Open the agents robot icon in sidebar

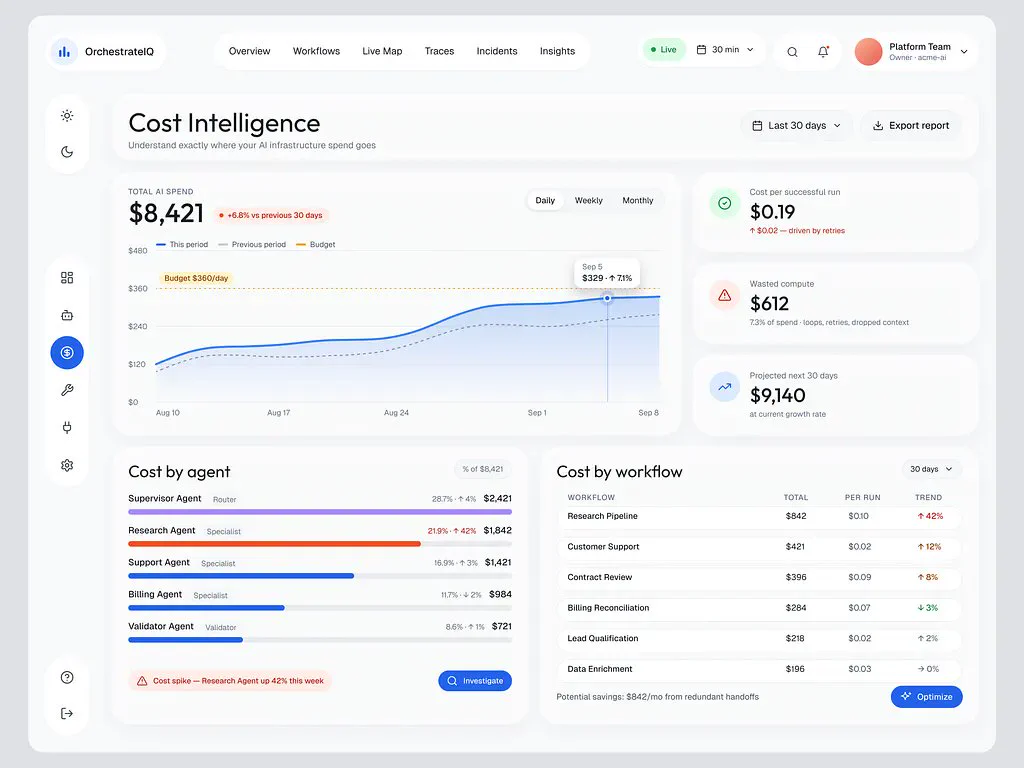67,315
